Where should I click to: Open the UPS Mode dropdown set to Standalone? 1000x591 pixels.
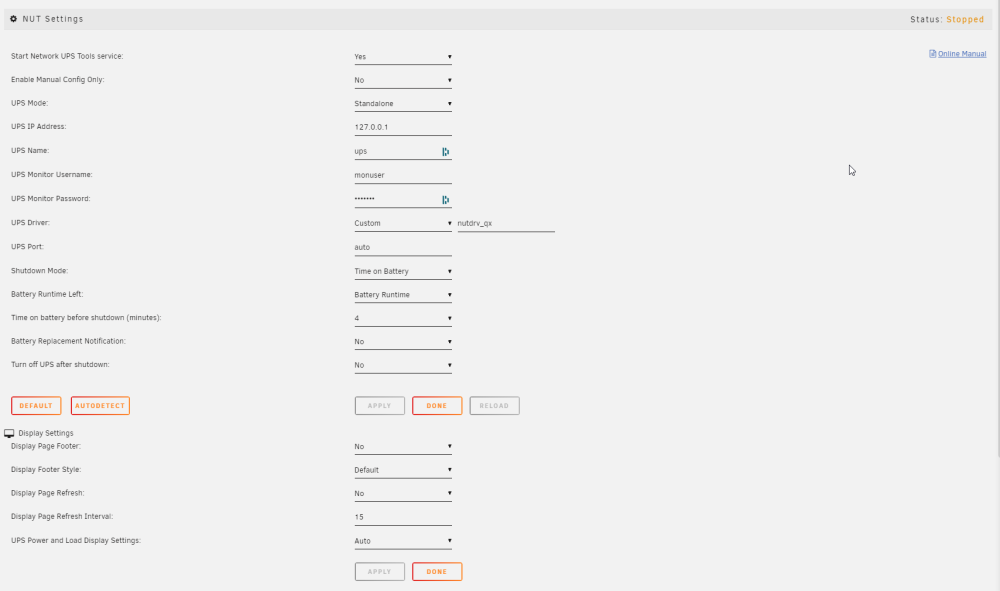point(403,104)
